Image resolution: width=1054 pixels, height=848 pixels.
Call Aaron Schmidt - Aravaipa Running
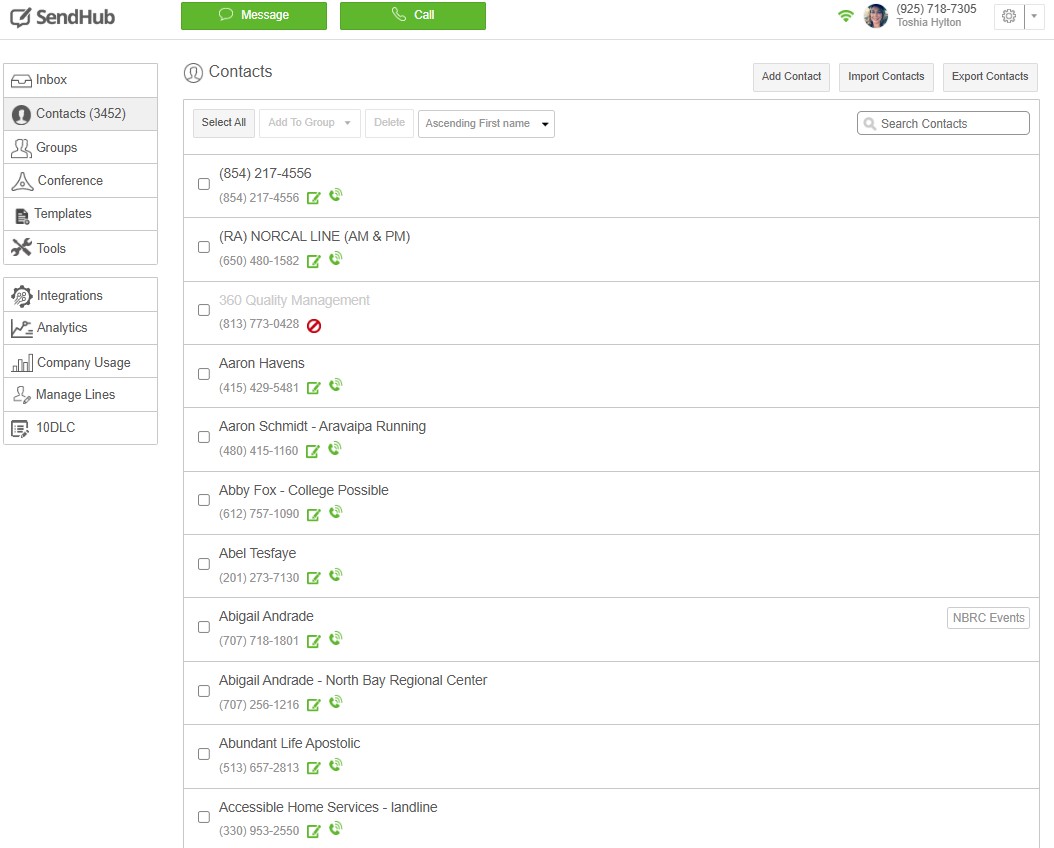coord(335,448)
